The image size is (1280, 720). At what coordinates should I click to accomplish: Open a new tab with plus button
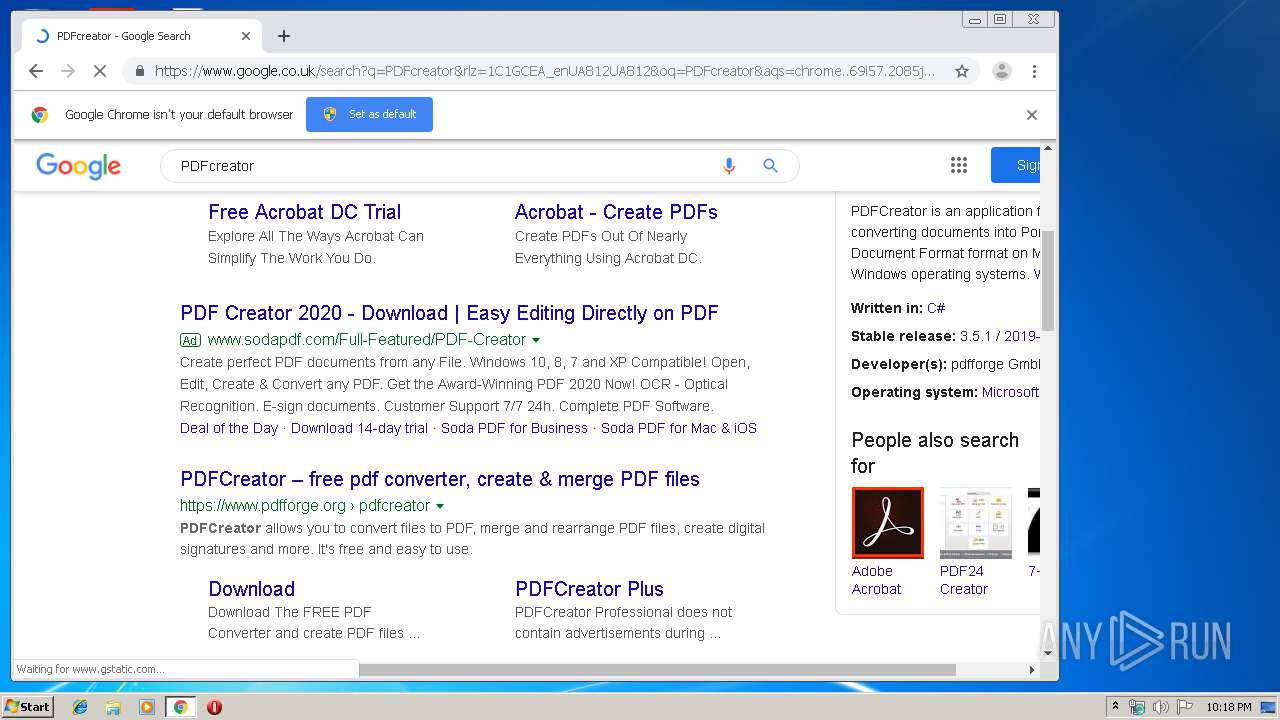tap(284, 36)
